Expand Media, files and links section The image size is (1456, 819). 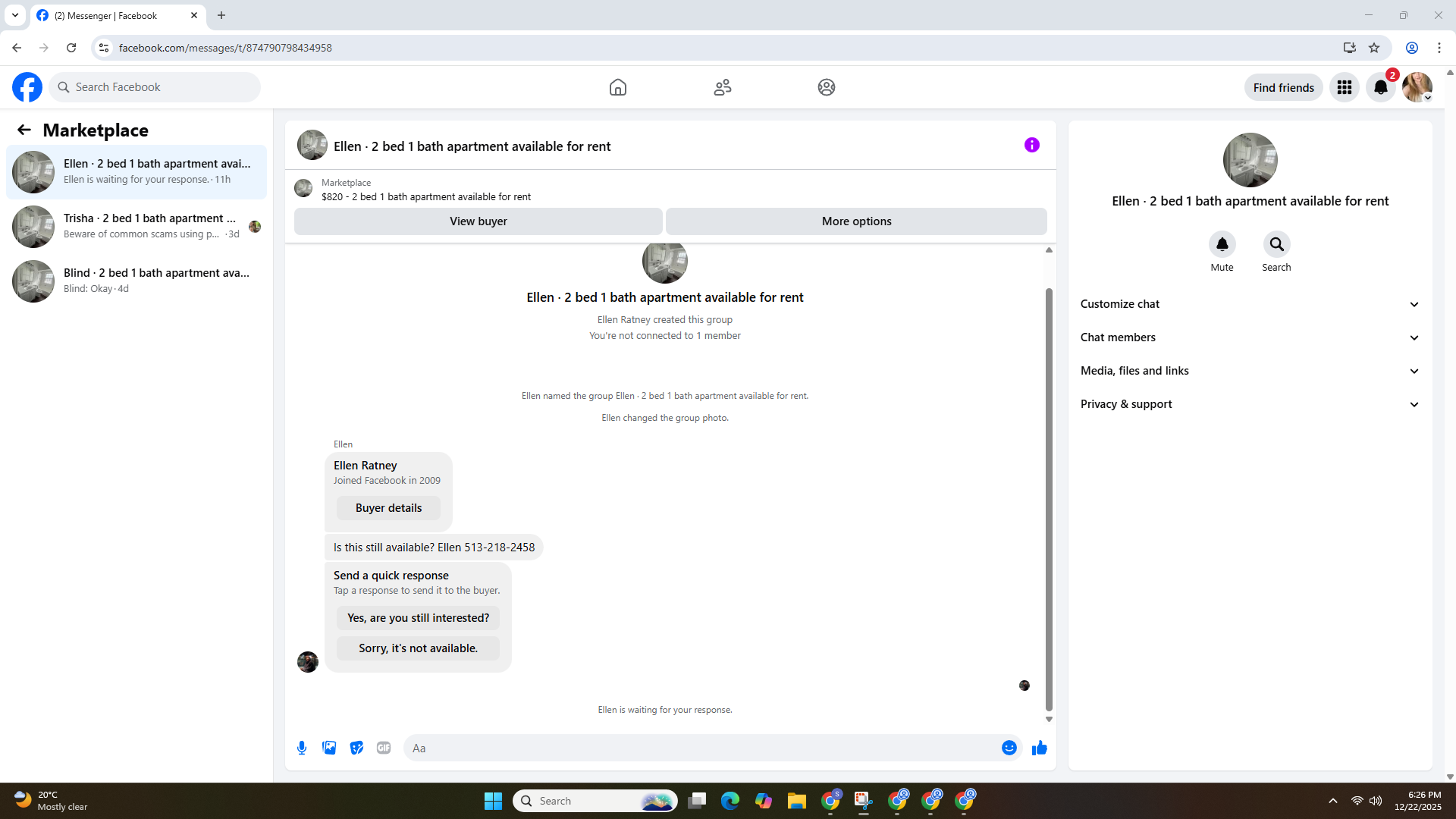[1250, 371]
